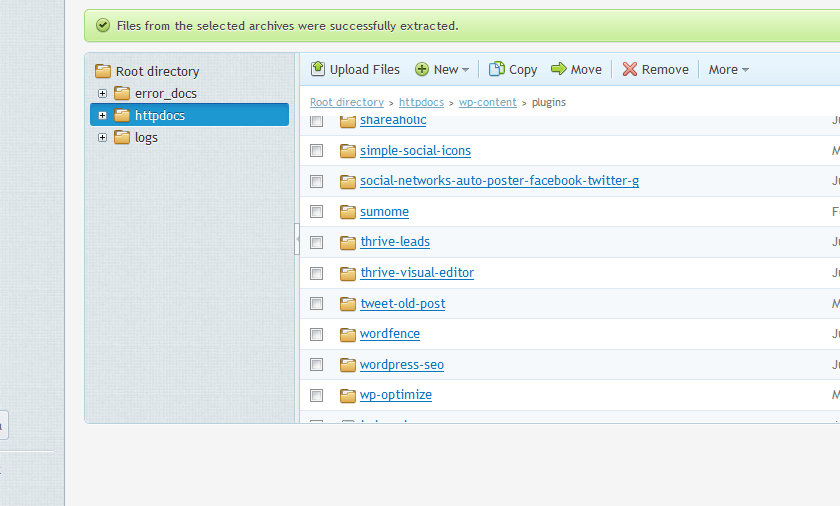
Task: Click the green success checkmark icon
Action: pyautogui.click(x=103, y=25)
